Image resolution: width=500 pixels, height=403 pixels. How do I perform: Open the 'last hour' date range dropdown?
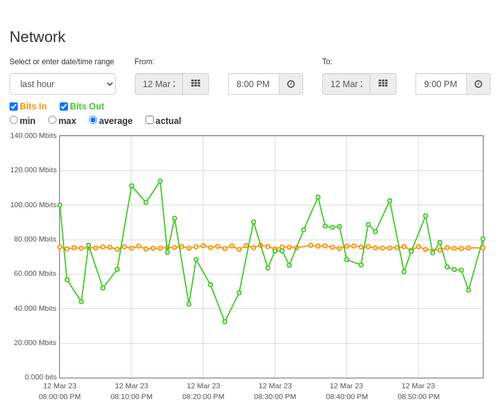click(63, 84)
